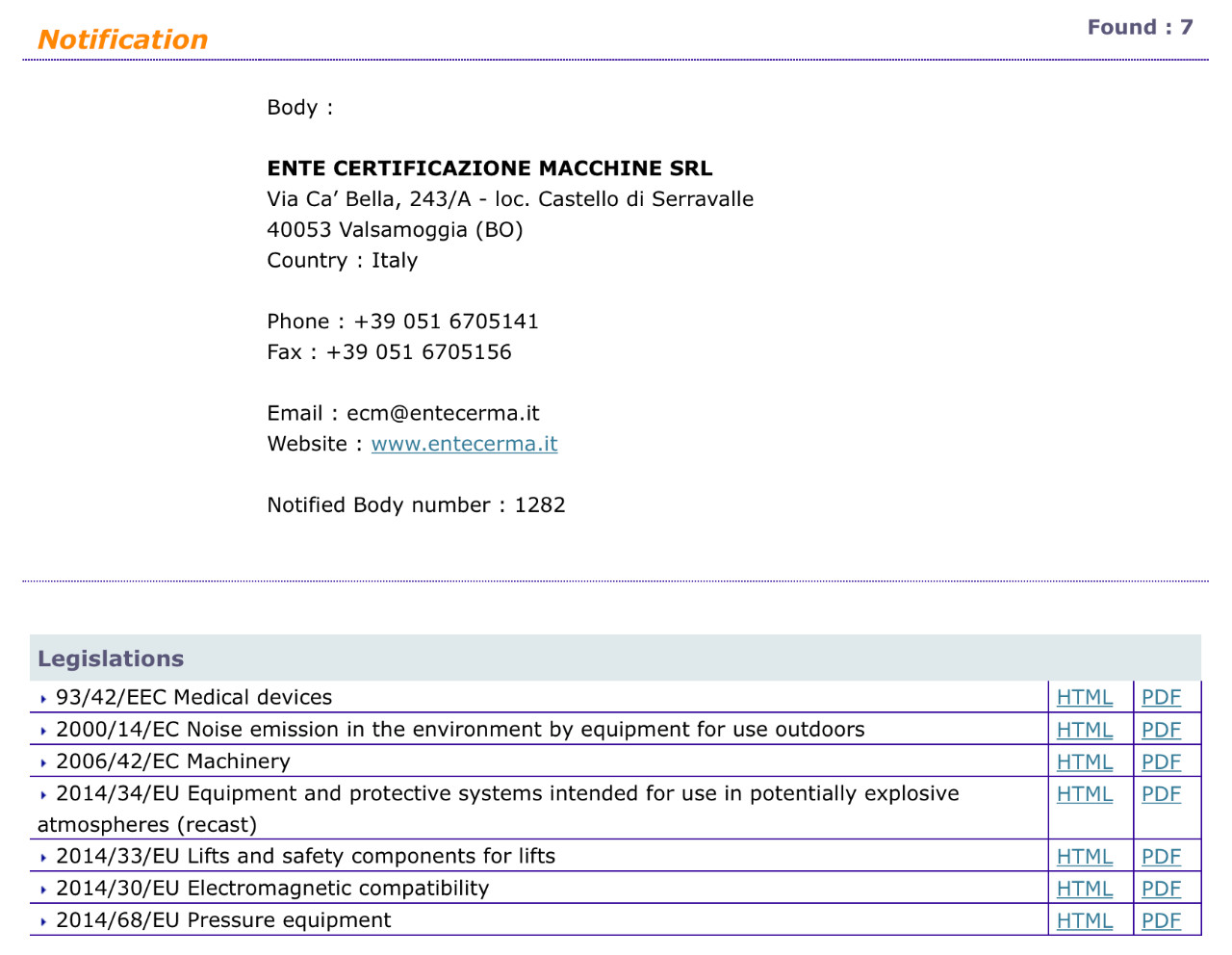Screen dimensions: 1232x955
Task: Open HTML for 2000/14/EC Noise emission
Action: pyautogui.click(x=1084, y=730)
